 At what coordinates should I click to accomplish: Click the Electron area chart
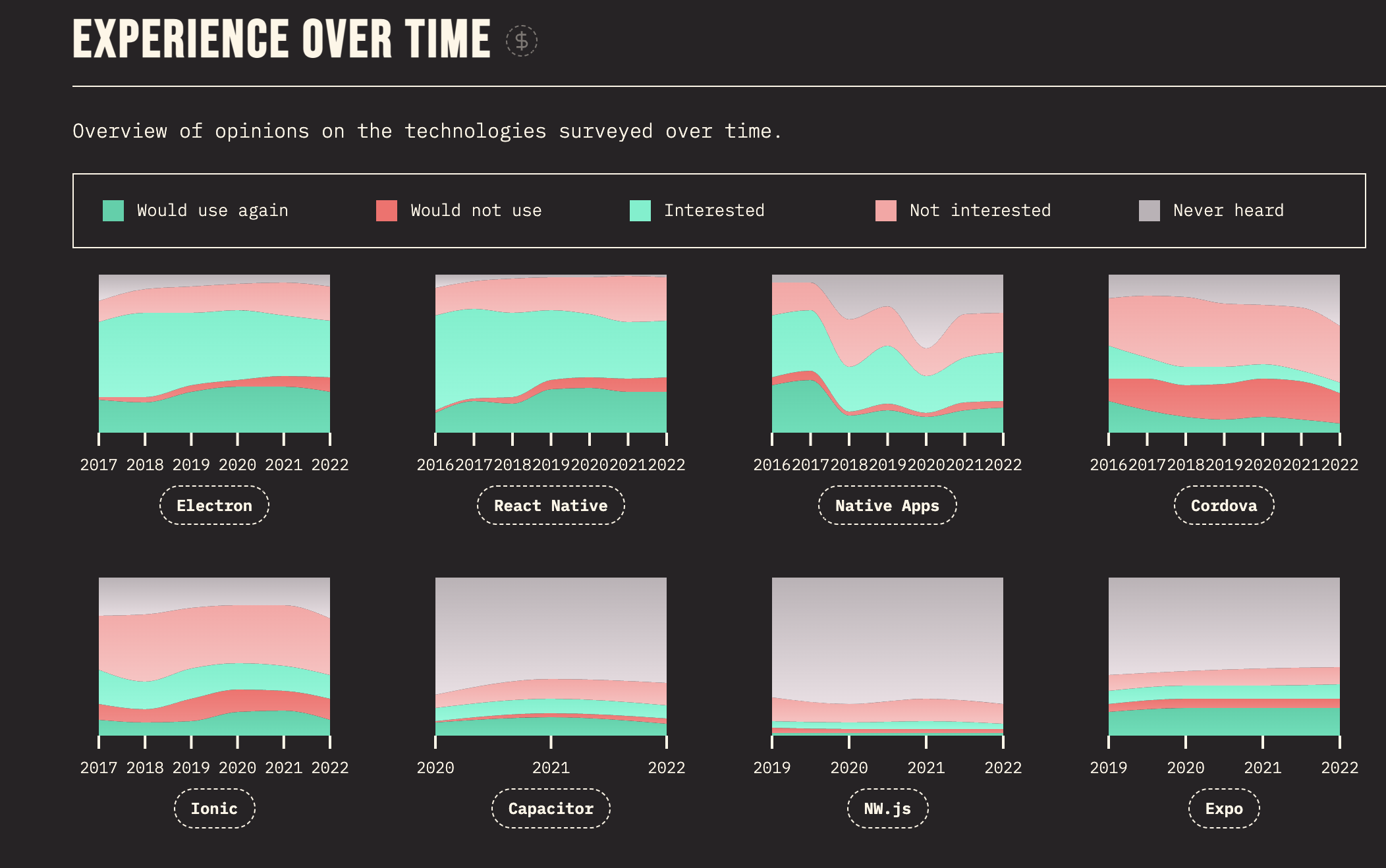coord(214,354)
